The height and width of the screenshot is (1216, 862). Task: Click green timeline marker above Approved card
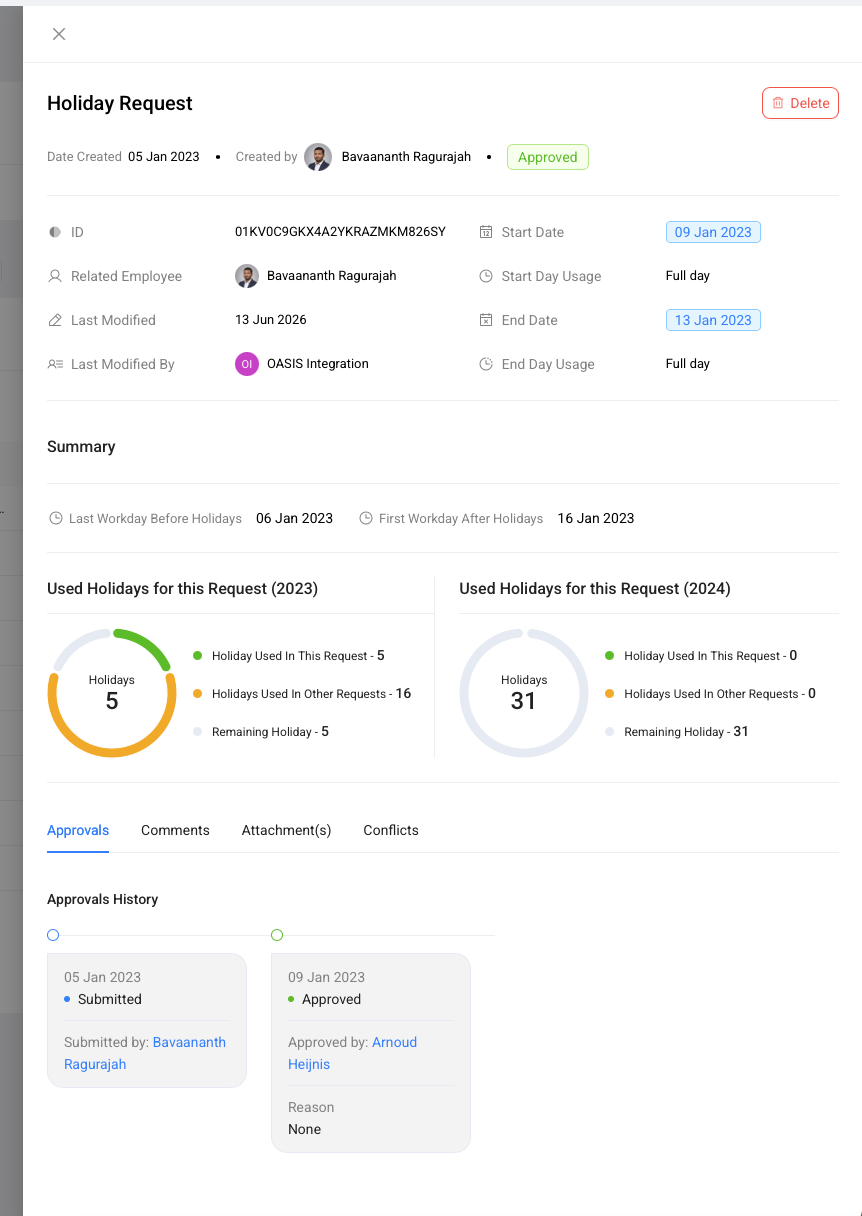277,935
